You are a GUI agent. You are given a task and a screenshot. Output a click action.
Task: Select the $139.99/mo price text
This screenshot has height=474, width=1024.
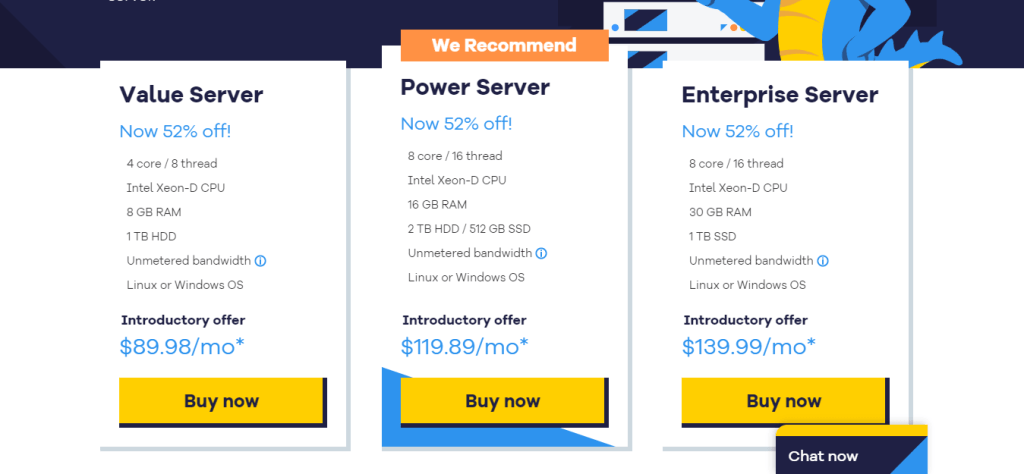[x=748, y=347]
